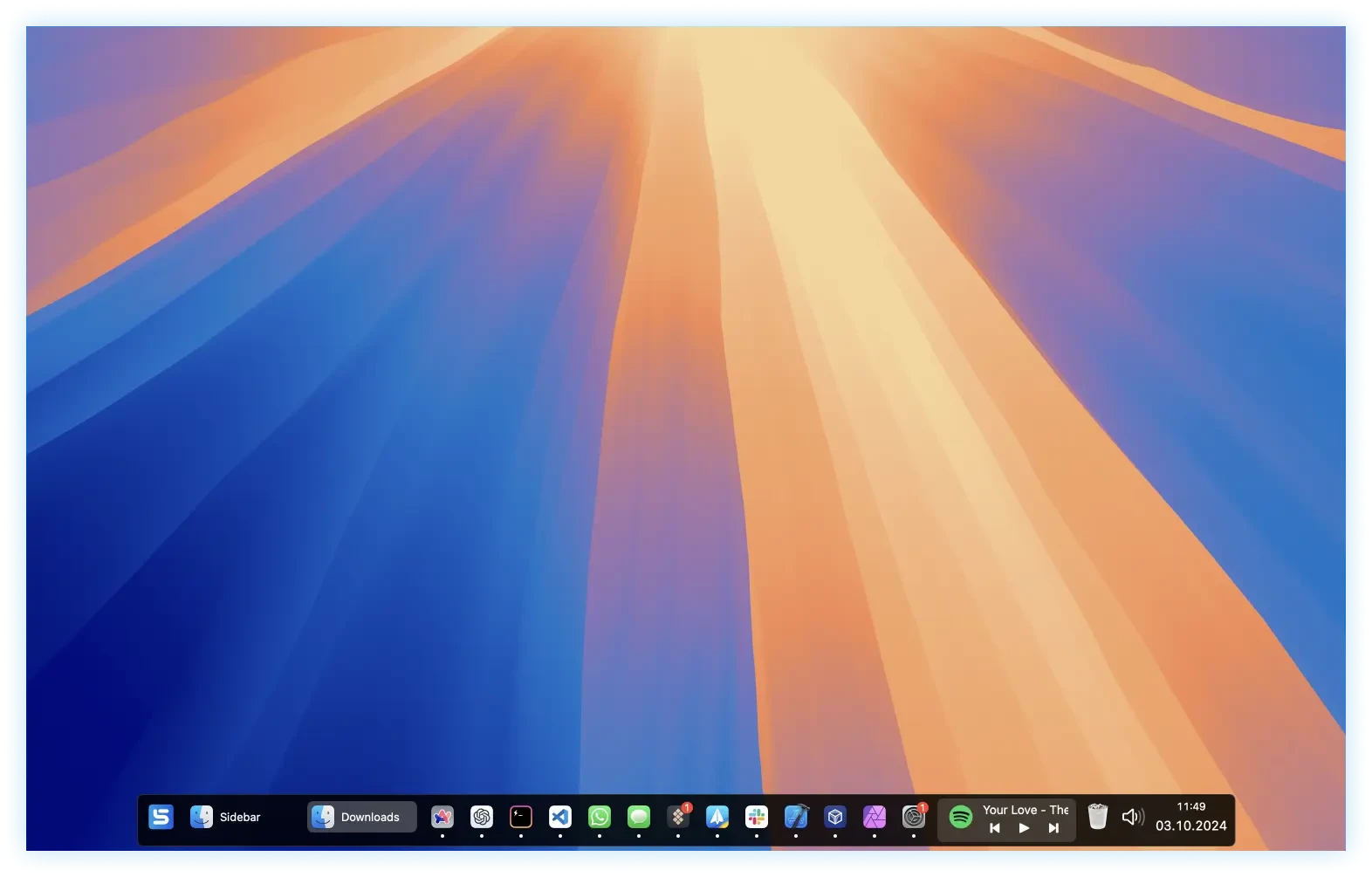
Task: Click the green Spotify icon
Action: [961, 817]
